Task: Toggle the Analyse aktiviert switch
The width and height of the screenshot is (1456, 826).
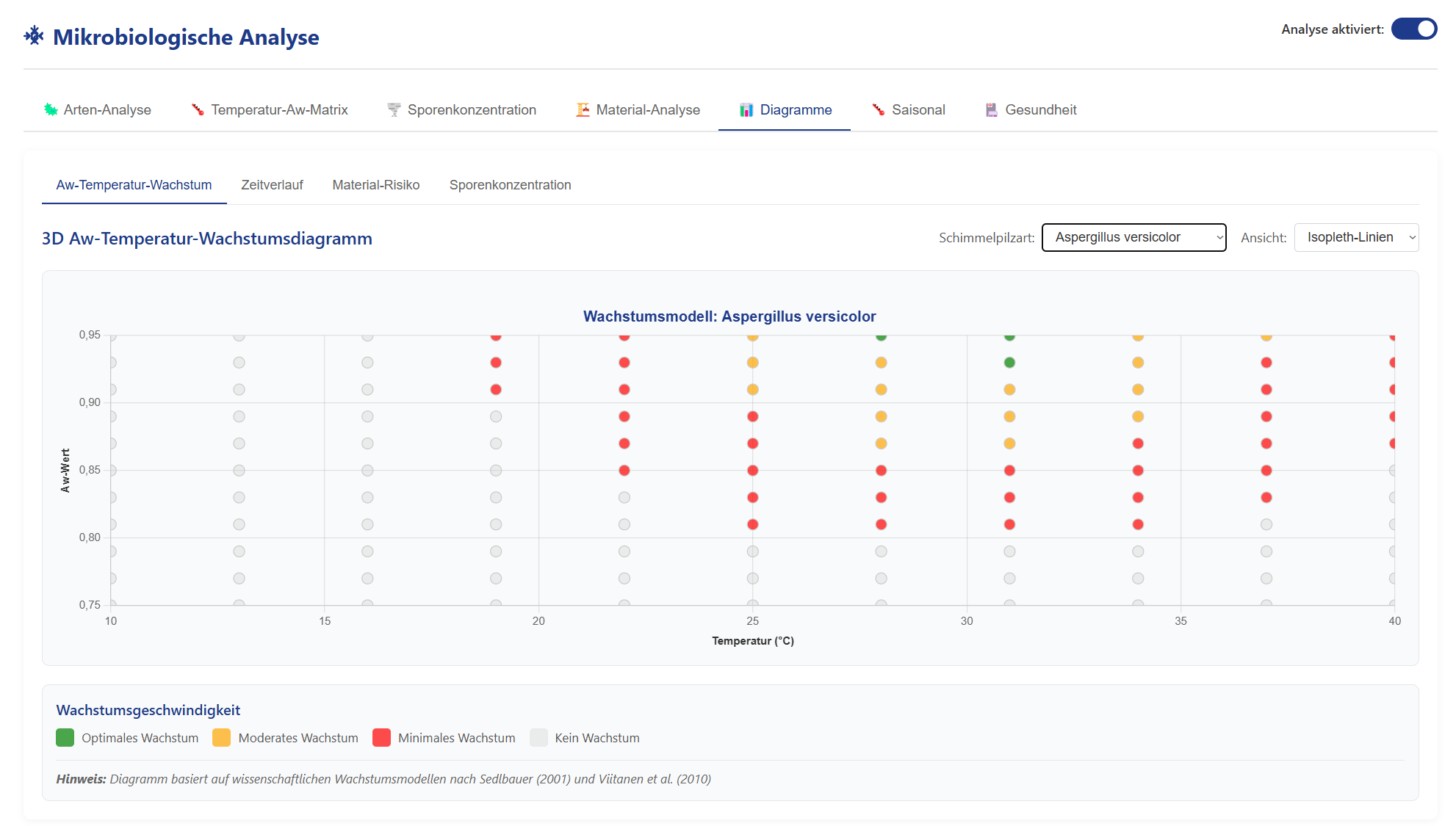Action: click(x=1413, y=29)
